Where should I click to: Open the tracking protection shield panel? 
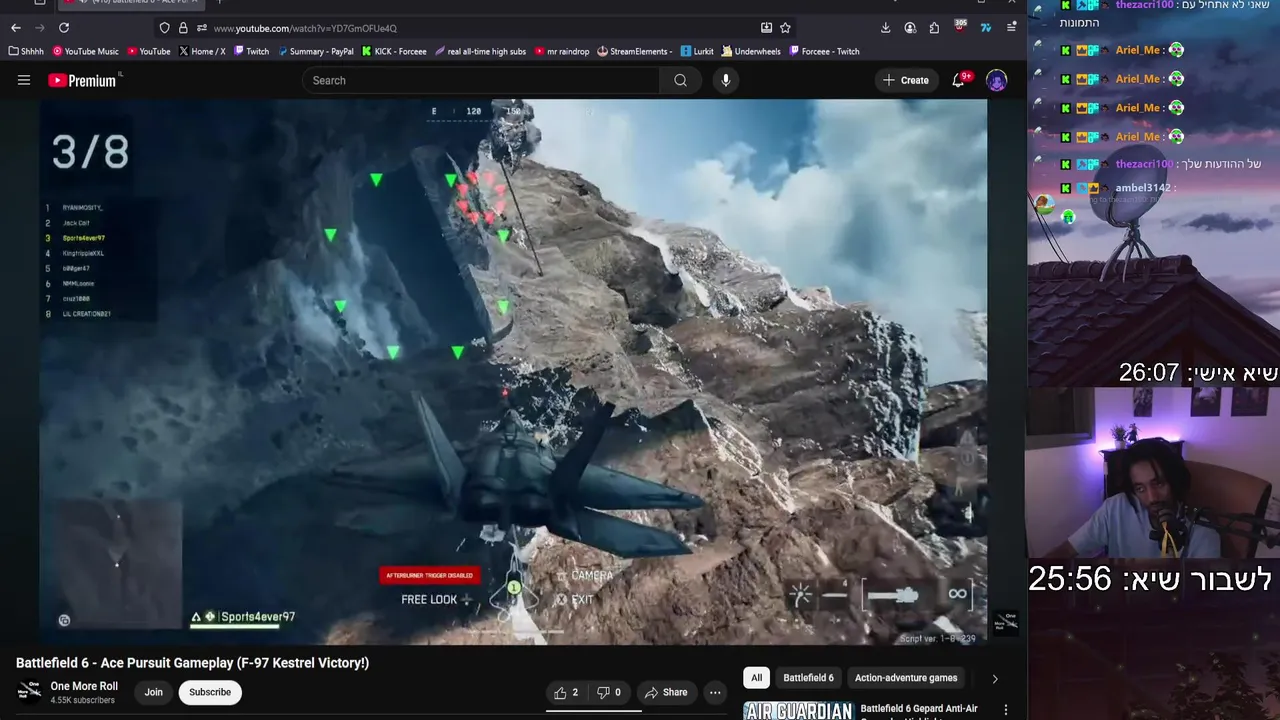[165, 28]
